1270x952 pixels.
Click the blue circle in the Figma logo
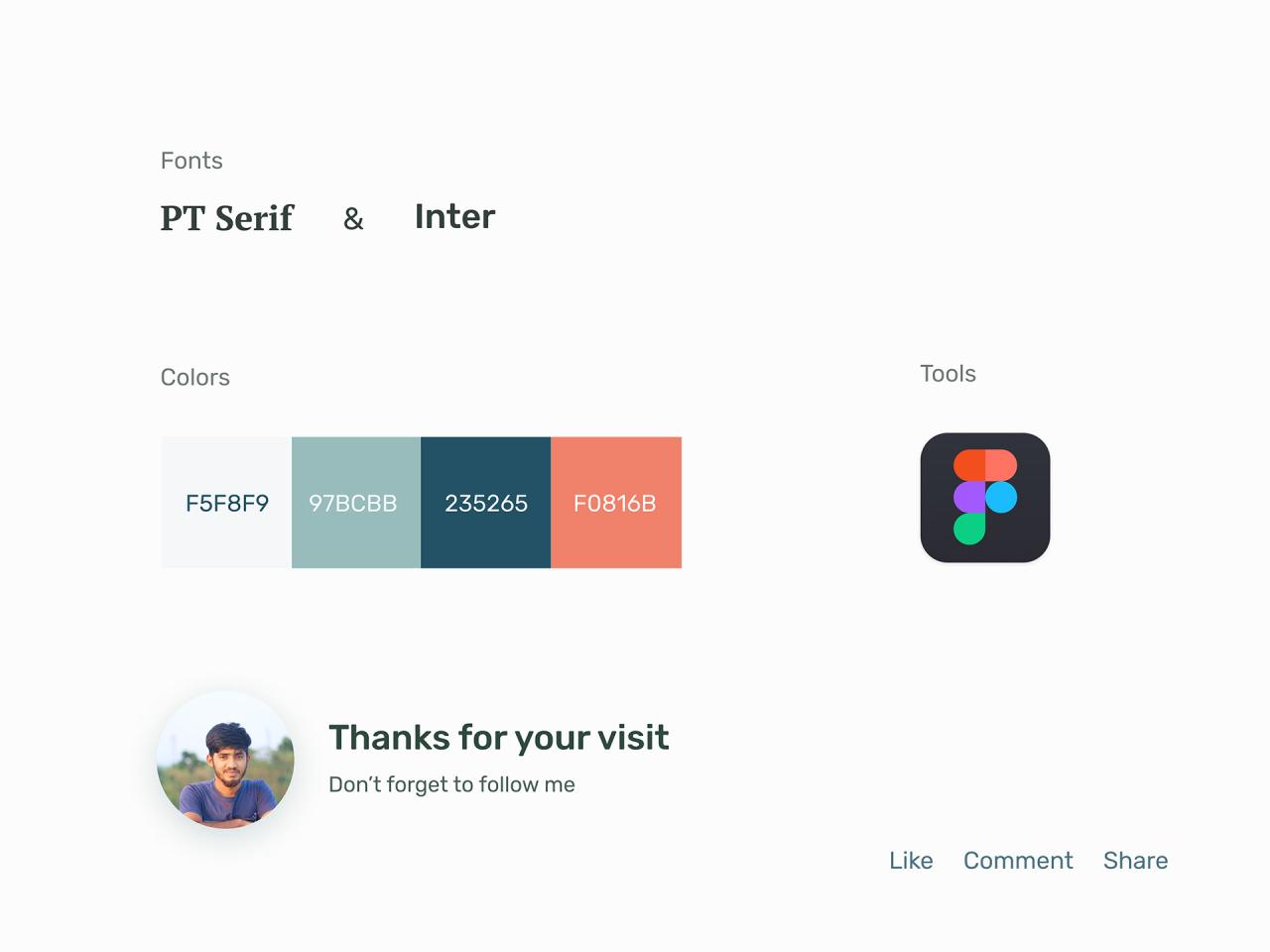[1001, 497]
